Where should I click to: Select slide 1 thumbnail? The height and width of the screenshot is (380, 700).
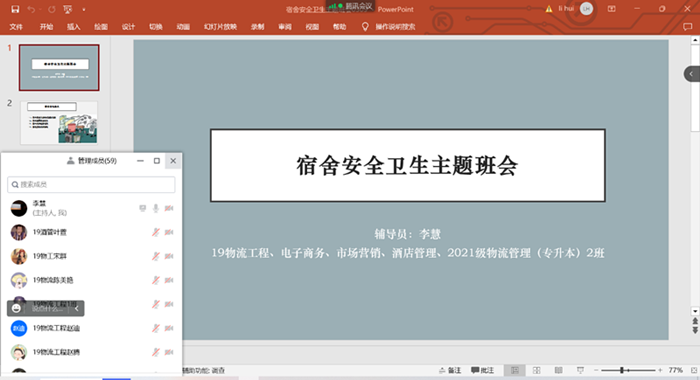[59, 67]
